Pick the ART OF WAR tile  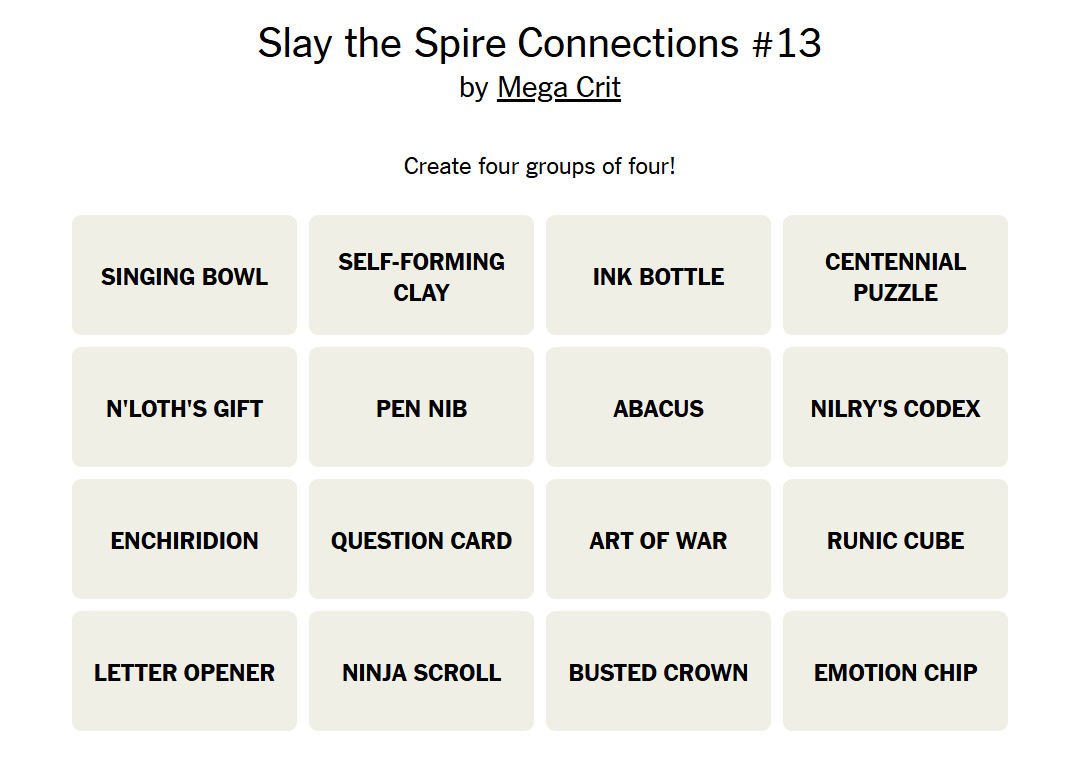coord(658,539)
